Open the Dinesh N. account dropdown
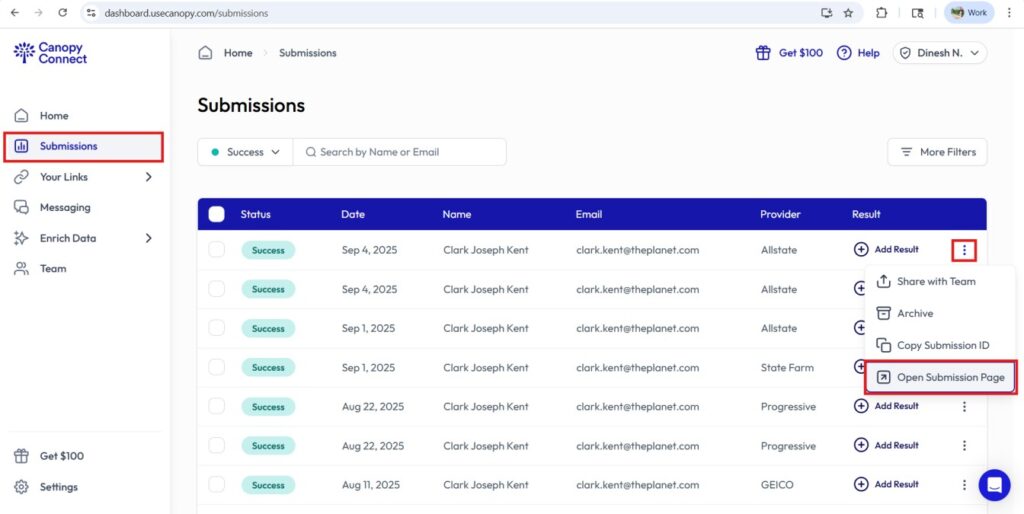 940,53
